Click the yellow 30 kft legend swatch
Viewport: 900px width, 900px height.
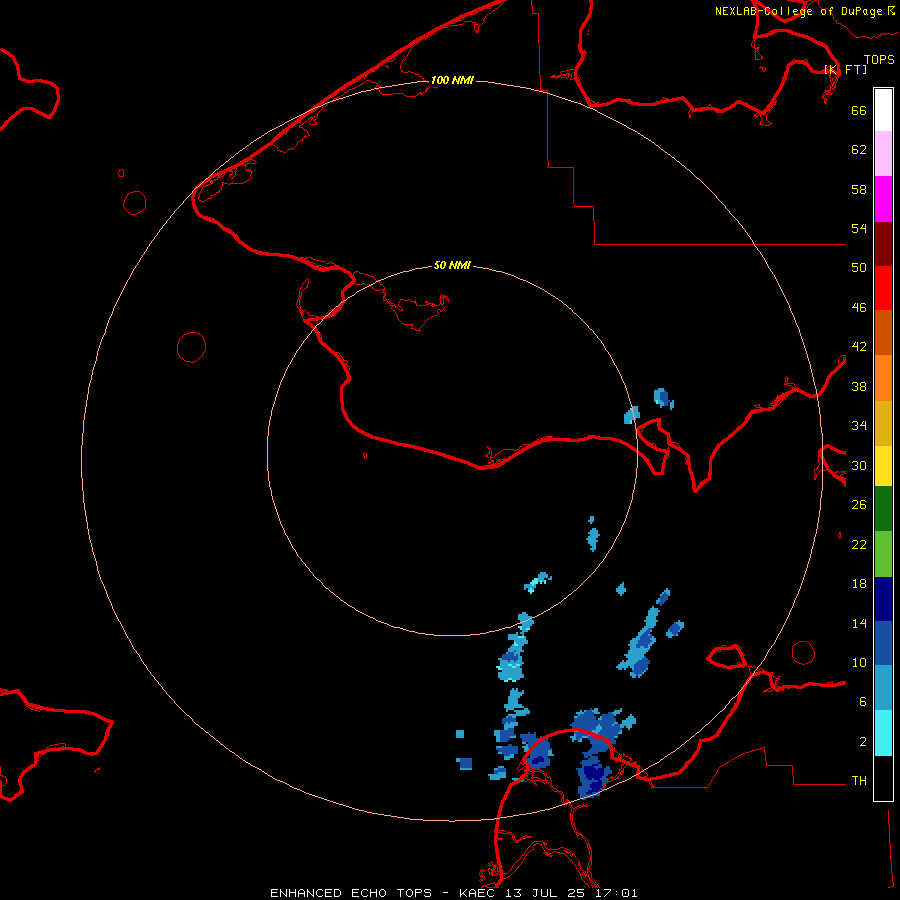point(883,466)
